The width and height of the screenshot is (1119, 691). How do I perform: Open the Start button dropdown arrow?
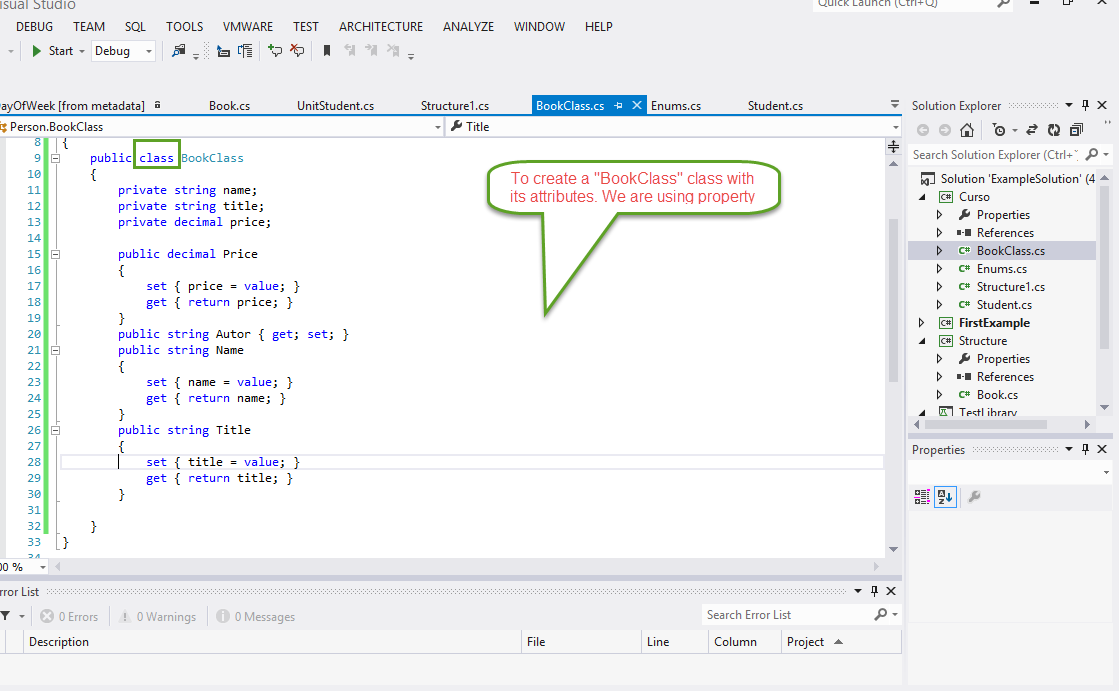(82, 51)
